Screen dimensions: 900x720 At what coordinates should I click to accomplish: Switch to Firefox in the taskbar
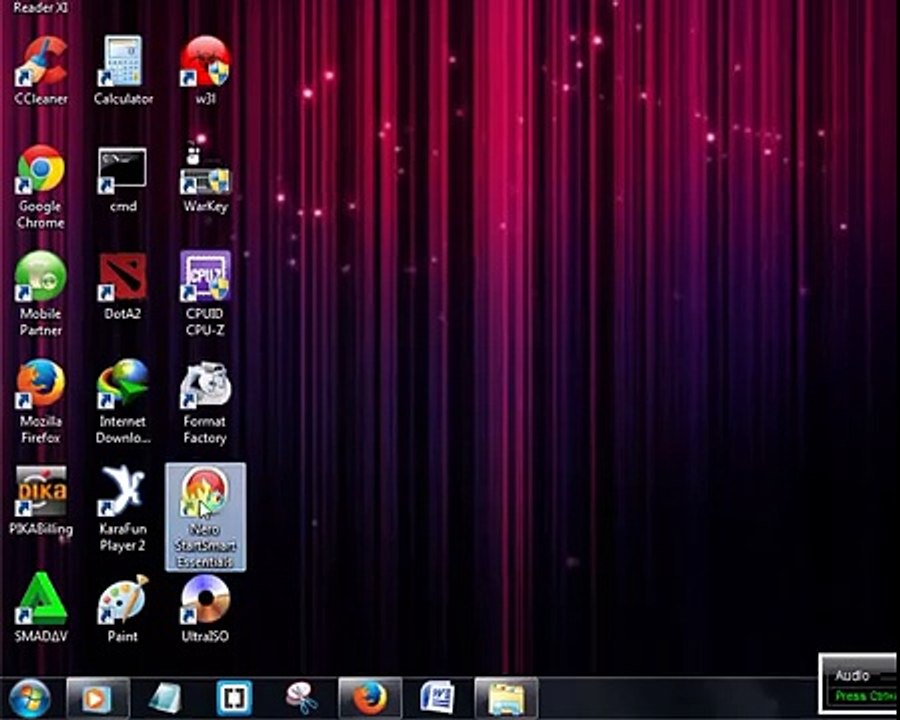(x=370, y=698)
